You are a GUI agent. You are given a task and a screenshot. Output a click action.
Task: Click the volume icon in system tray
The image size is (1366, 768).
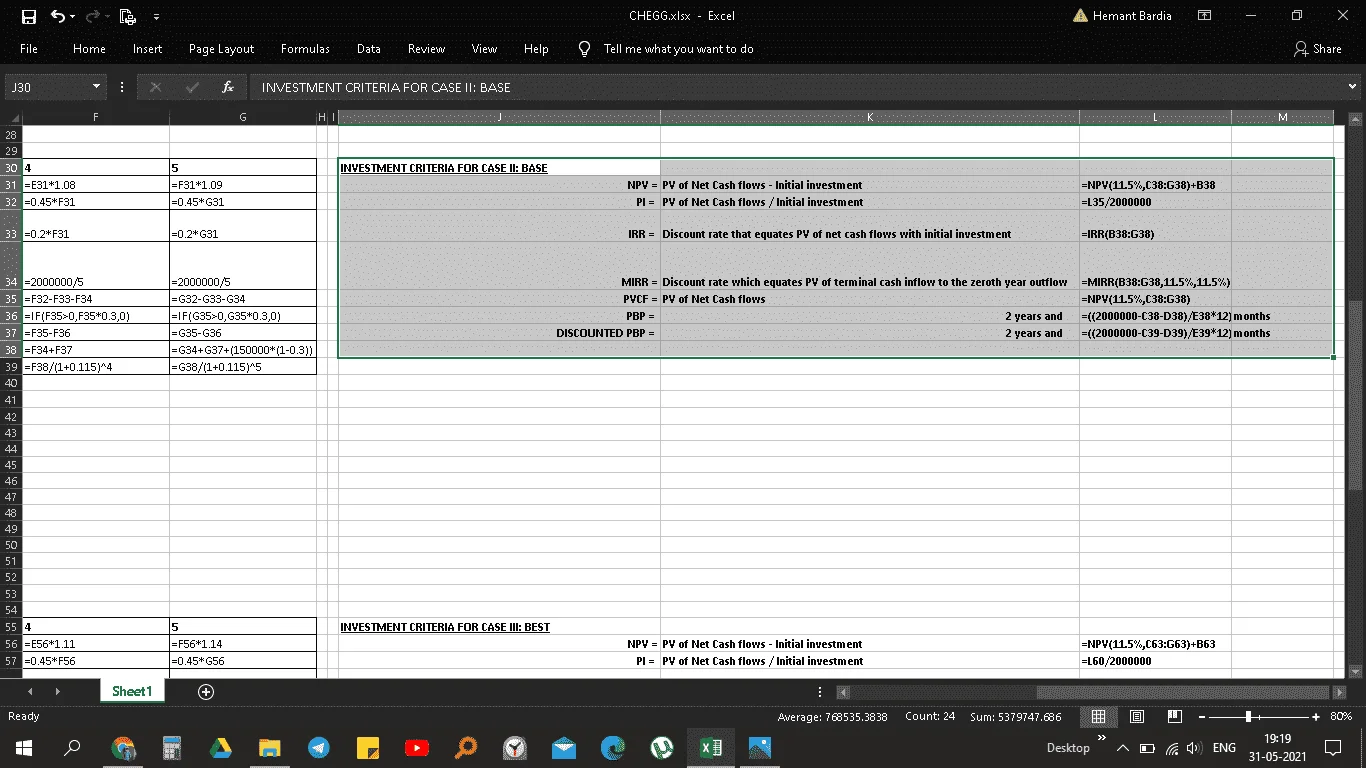click(x=1192, y=748)
